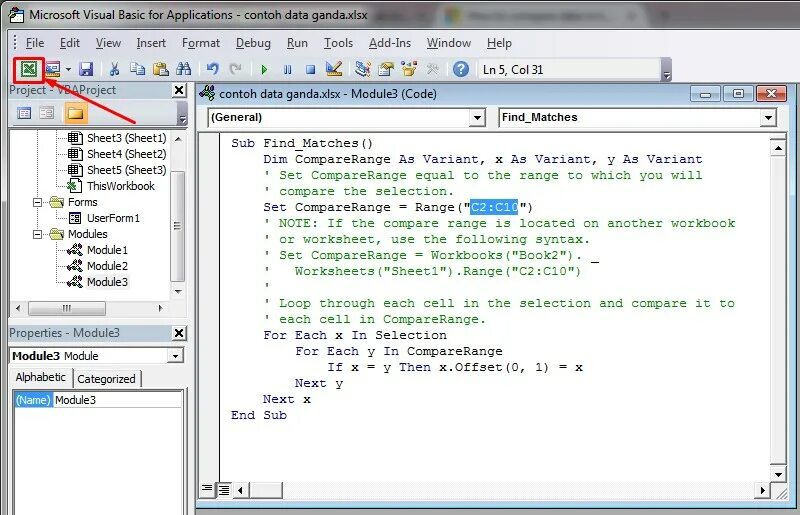Viewport: 800px width, 515px height.
Task: Open the Add-Ins menu
Action: pos(390,43)
